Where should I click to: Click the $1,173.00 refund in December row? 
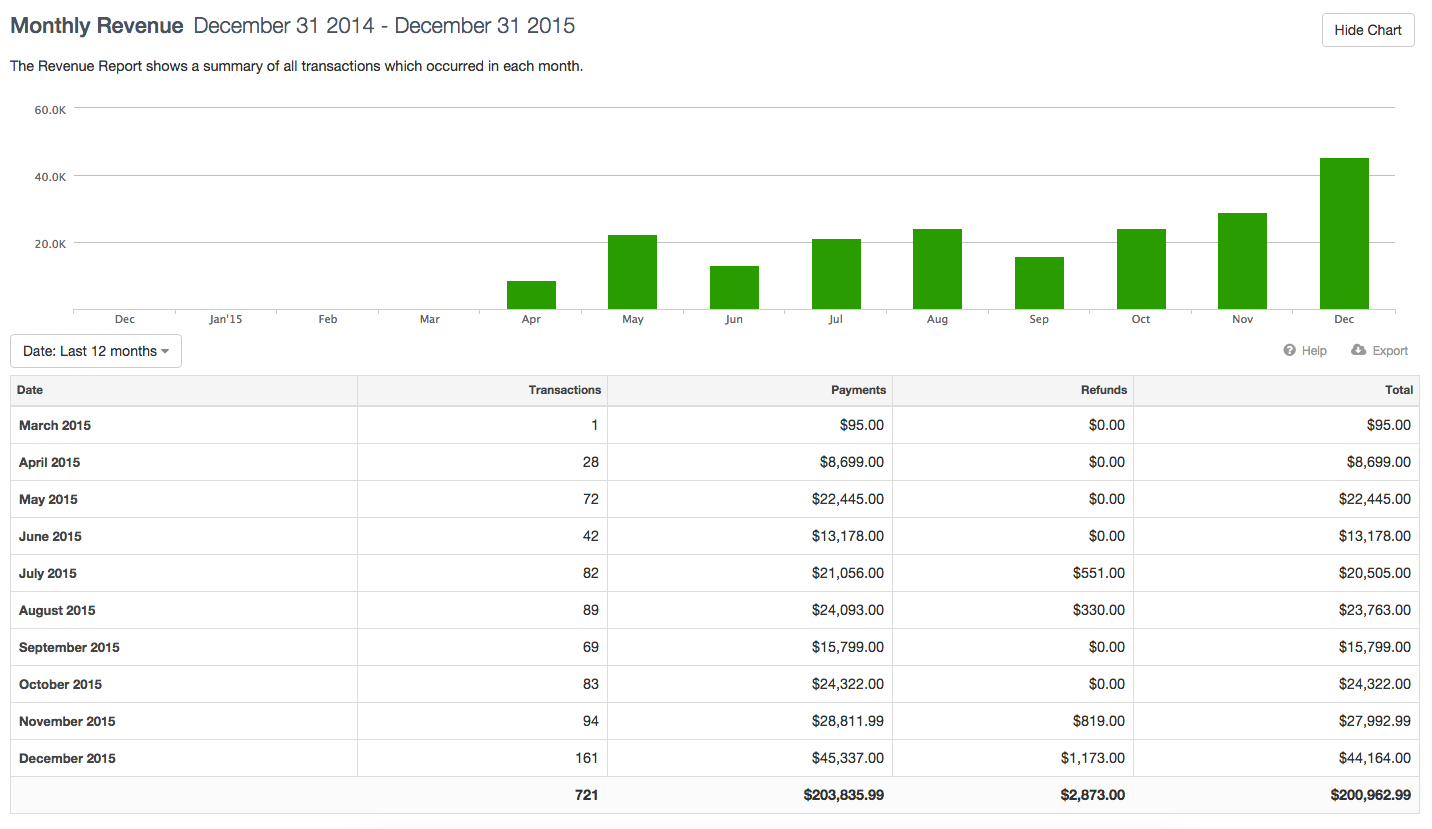pos(1093,759)
